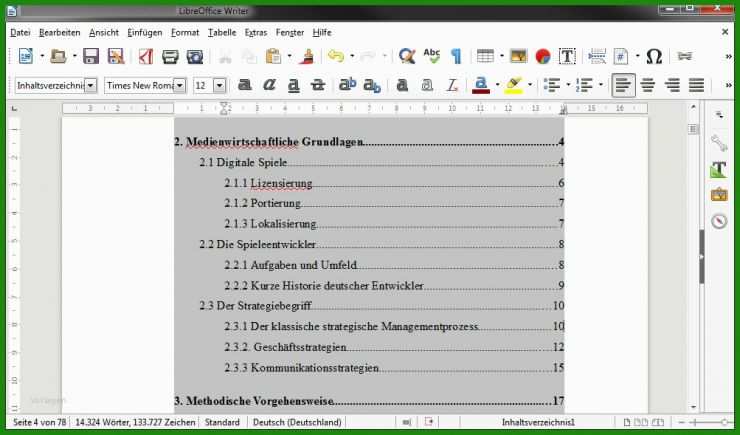740x435 pixels.
Task: Open the Bearbeiten menu
Action: point(59,33)
